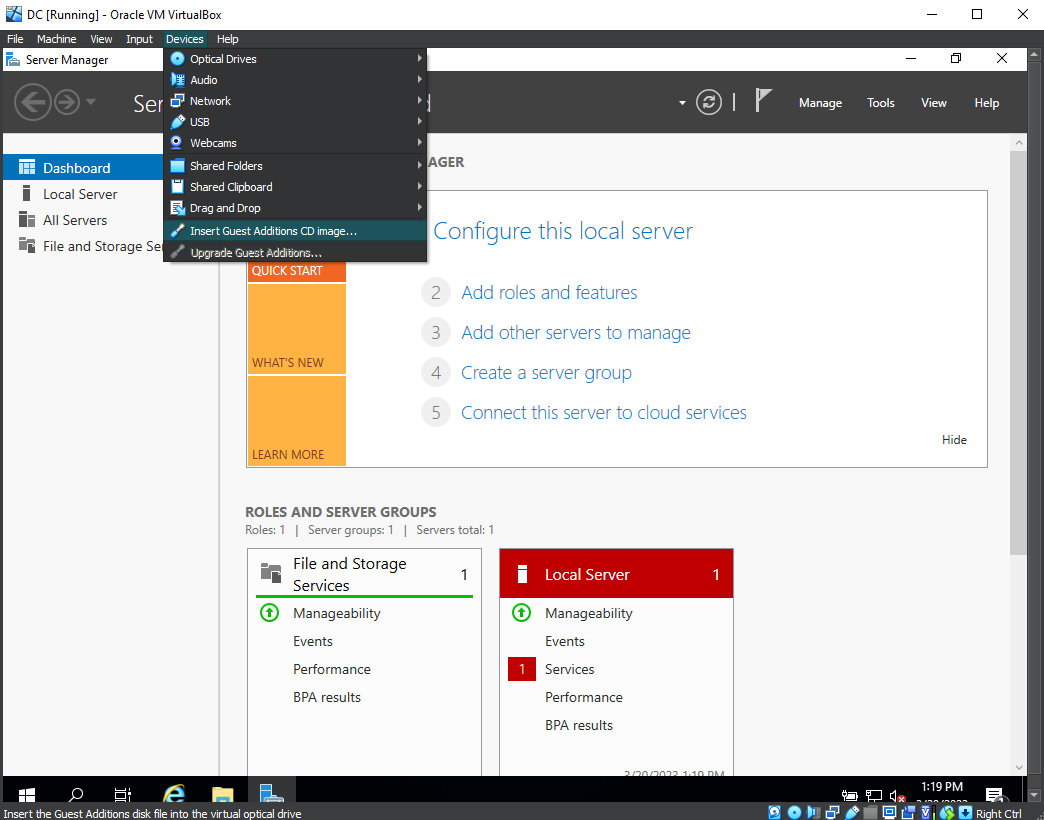Choose Insert Guest Additions CD image
1044x820 pixels.
(295, 231)
